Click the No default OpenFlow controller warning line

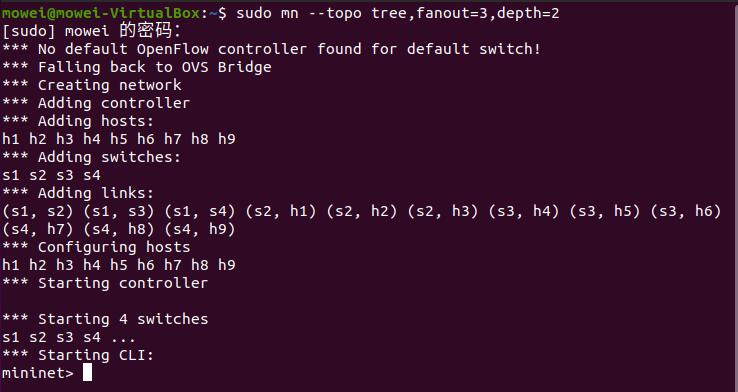click(272, 49)
